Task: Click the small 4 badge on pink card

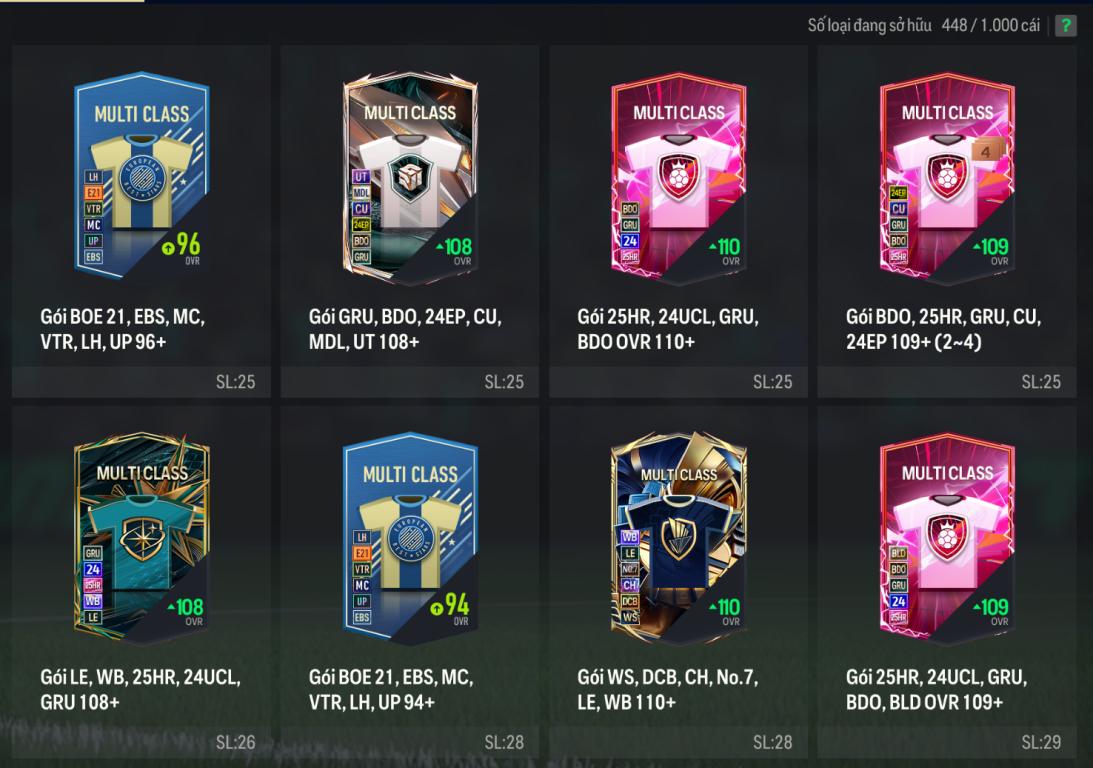Action: coord(985,151)
